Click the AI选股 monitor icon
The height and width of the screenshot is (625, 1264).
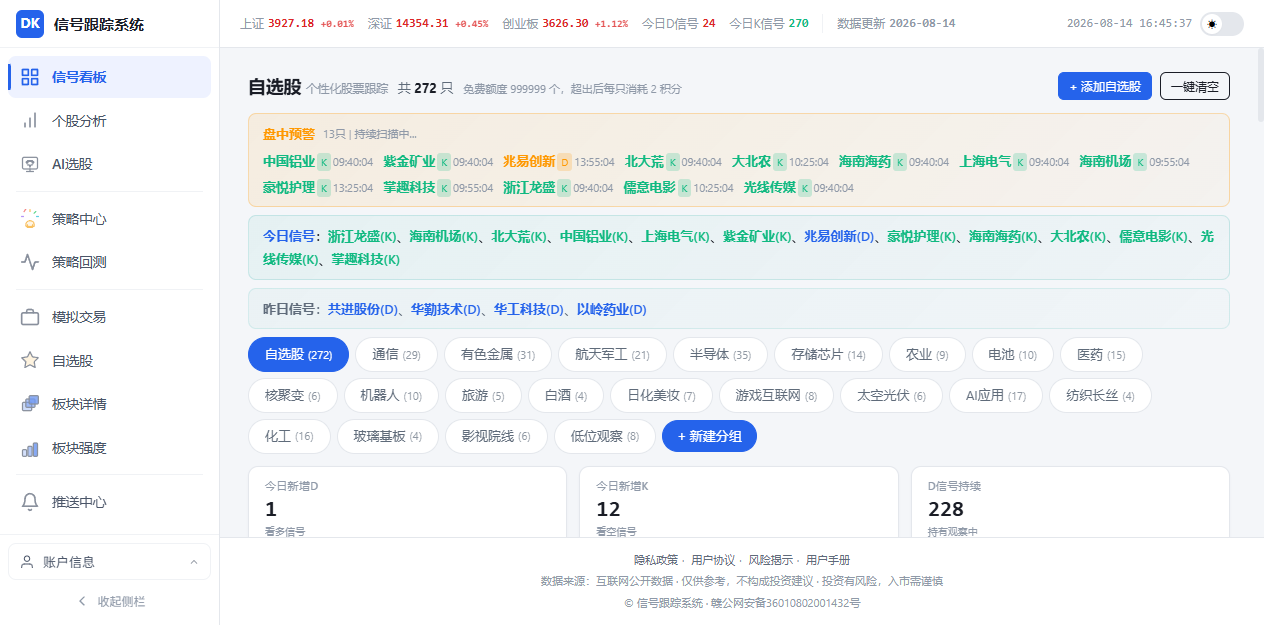point(30,164)
